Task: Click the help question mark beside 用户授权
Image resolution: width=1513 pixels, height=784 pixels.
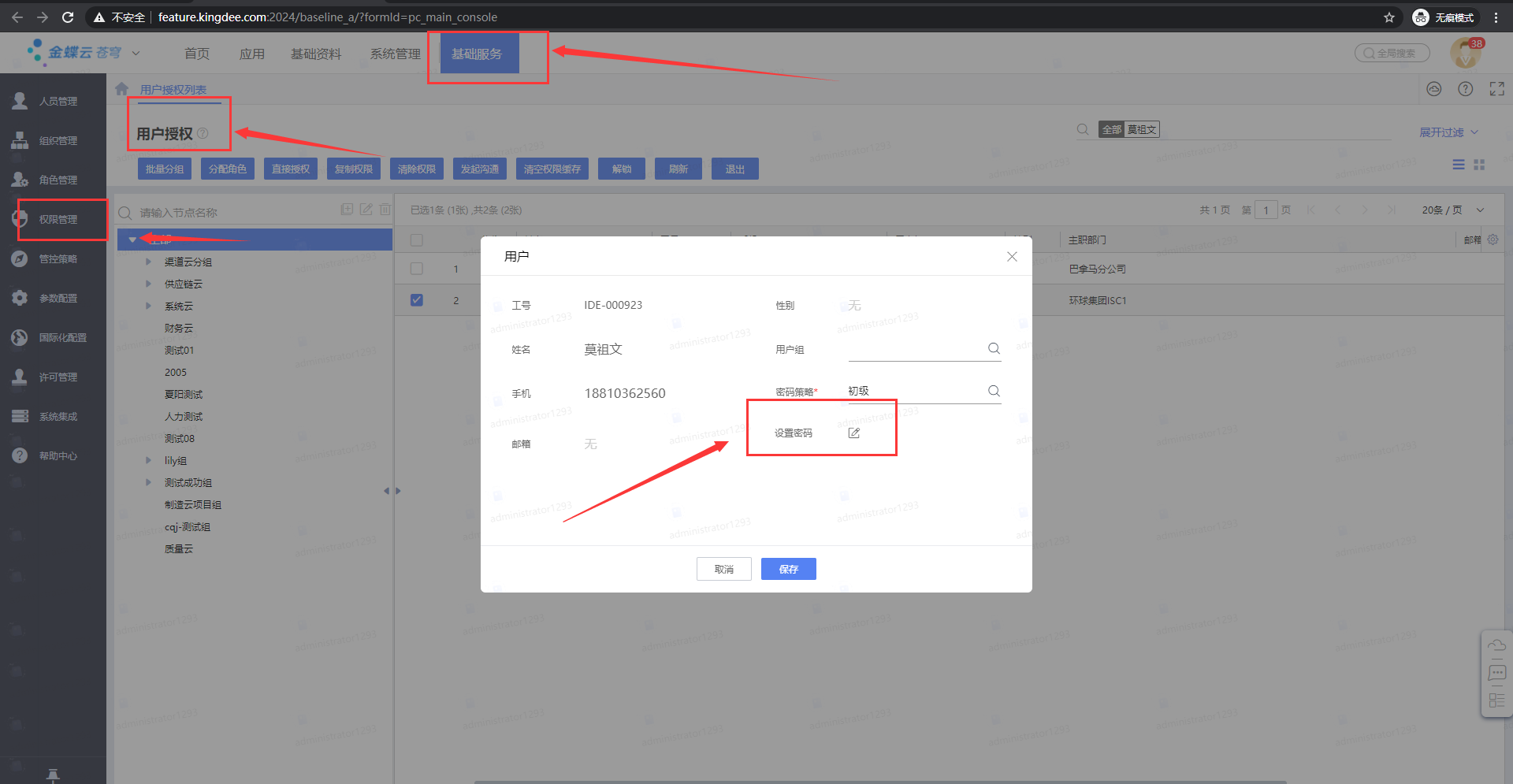Action: pyautogui.click(x=203, y=133)
